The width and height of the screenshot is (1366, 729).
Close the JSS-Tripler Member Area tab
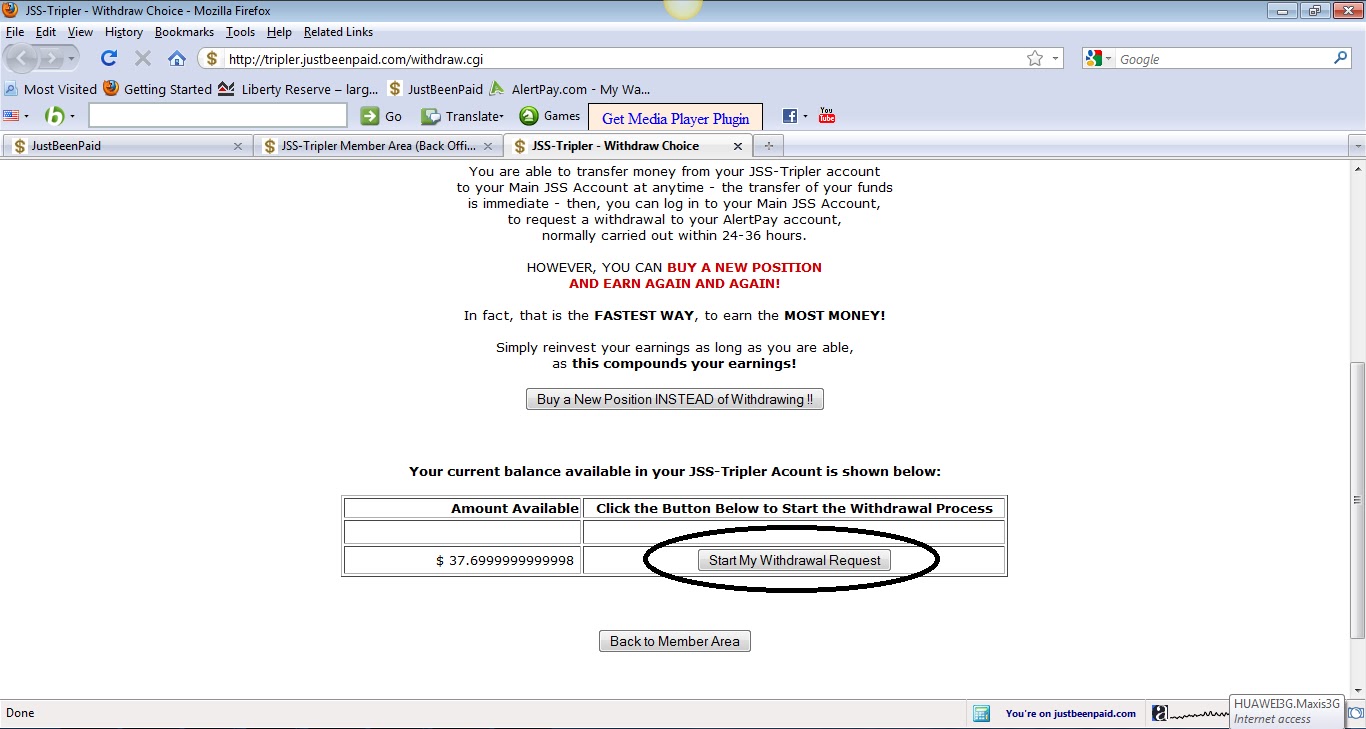(x=488, y=146)
